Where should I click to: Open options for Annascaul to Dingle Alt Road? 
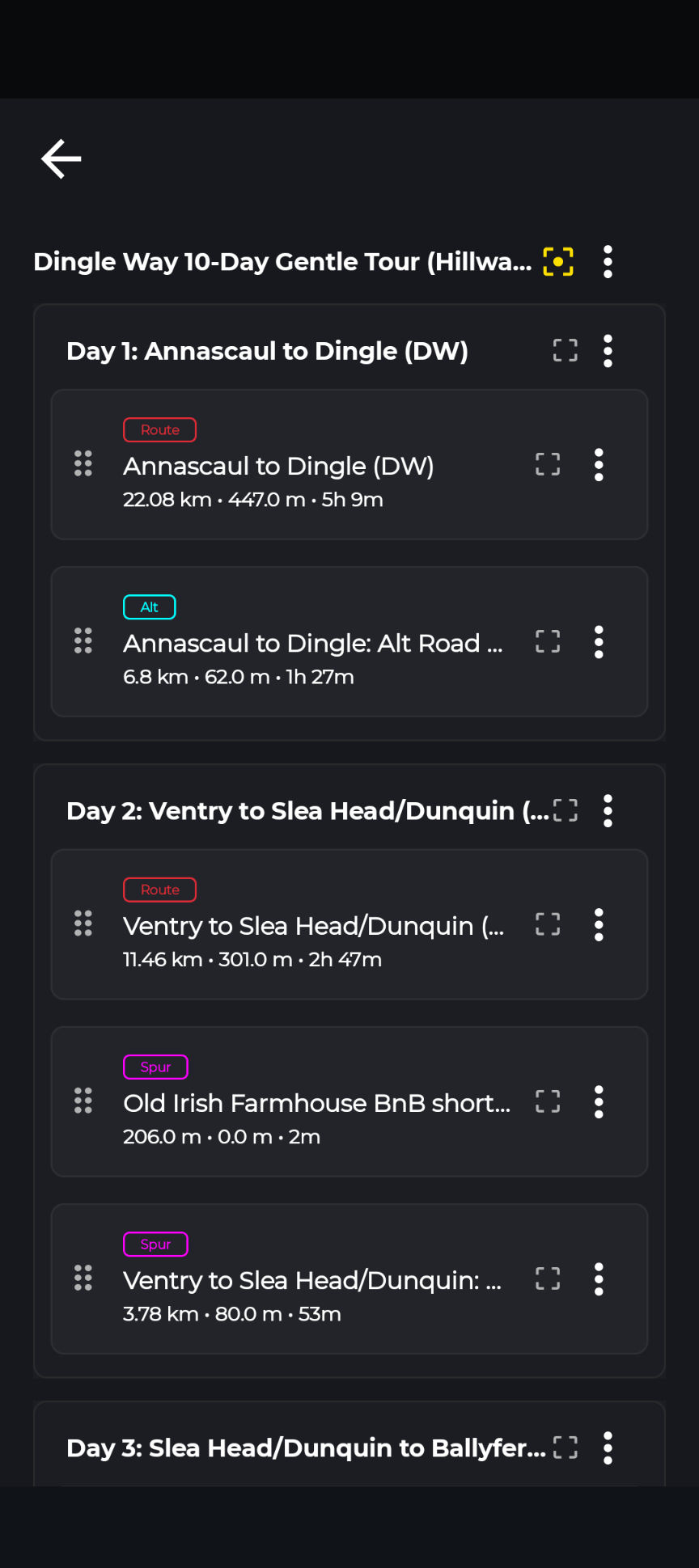[x=599, y=642]
